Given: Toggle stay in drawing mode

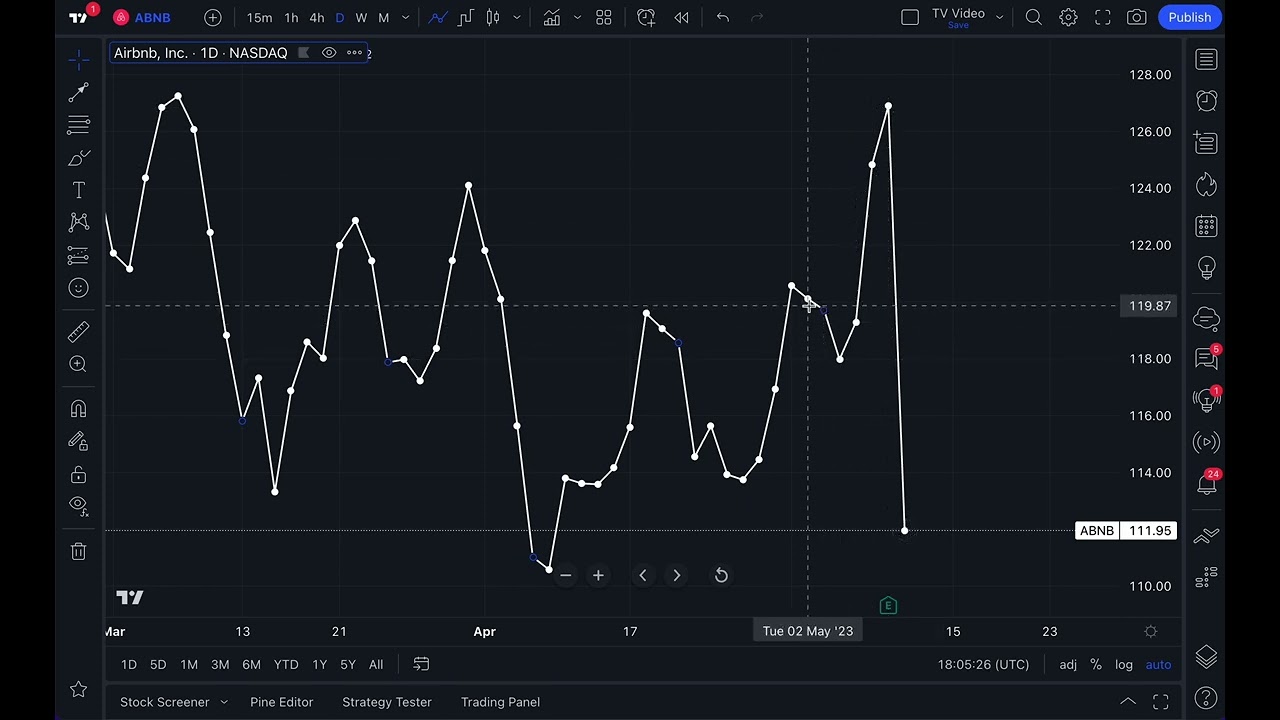Looking at the screenshot, I should coord(79,442).
